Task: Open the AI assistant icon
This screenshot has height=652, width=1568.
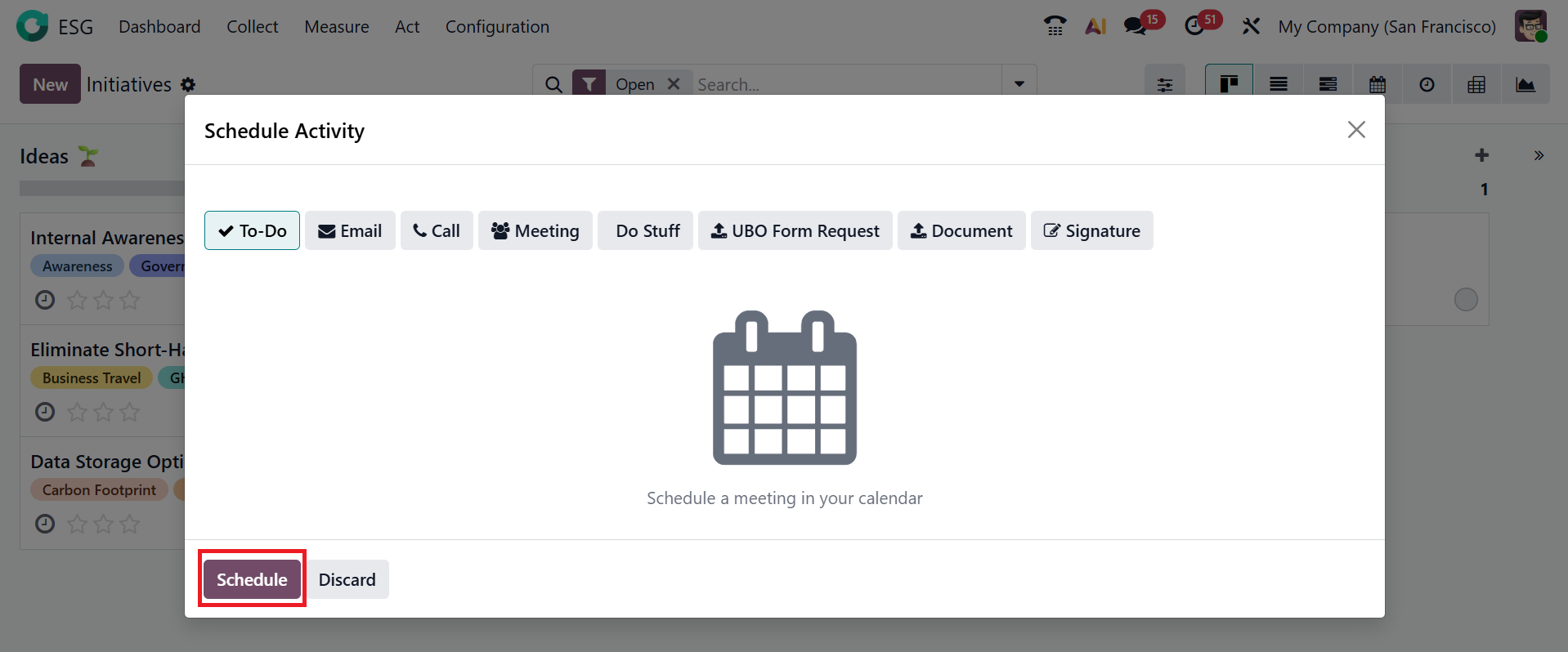Action: tap(1095, 26)
